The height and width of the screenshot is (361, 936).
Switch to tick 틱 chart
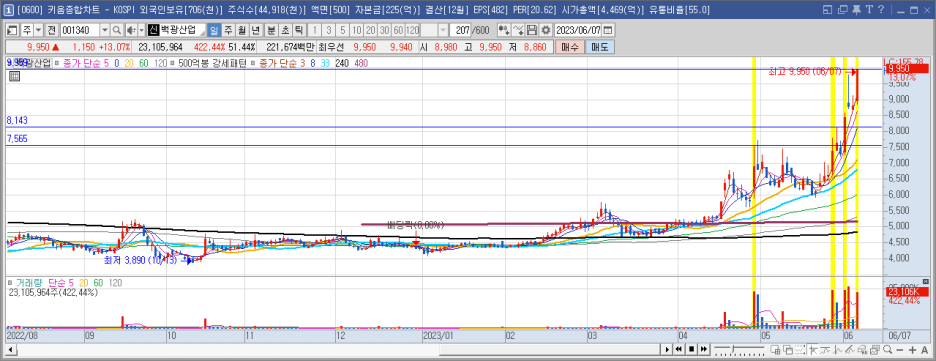pyautogui.click(x=298, y=30)
